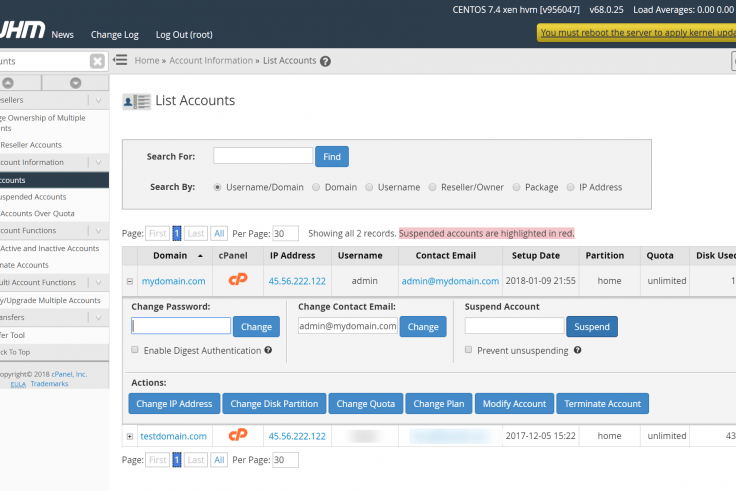Viewport: 736px width, 491px height.
Task: Select Package search option
Action: 516,187
